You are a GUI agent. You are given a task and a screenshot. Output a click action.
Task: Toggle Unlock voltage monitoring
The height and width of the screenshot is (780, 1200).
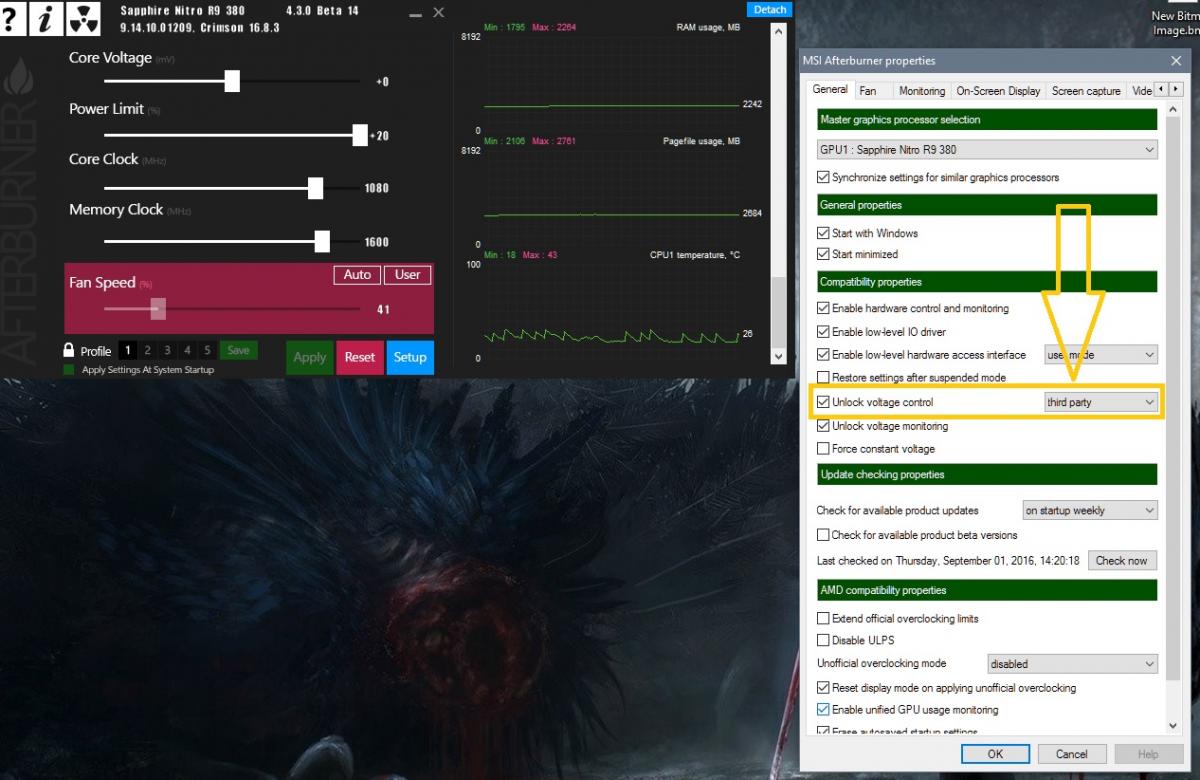824,426
